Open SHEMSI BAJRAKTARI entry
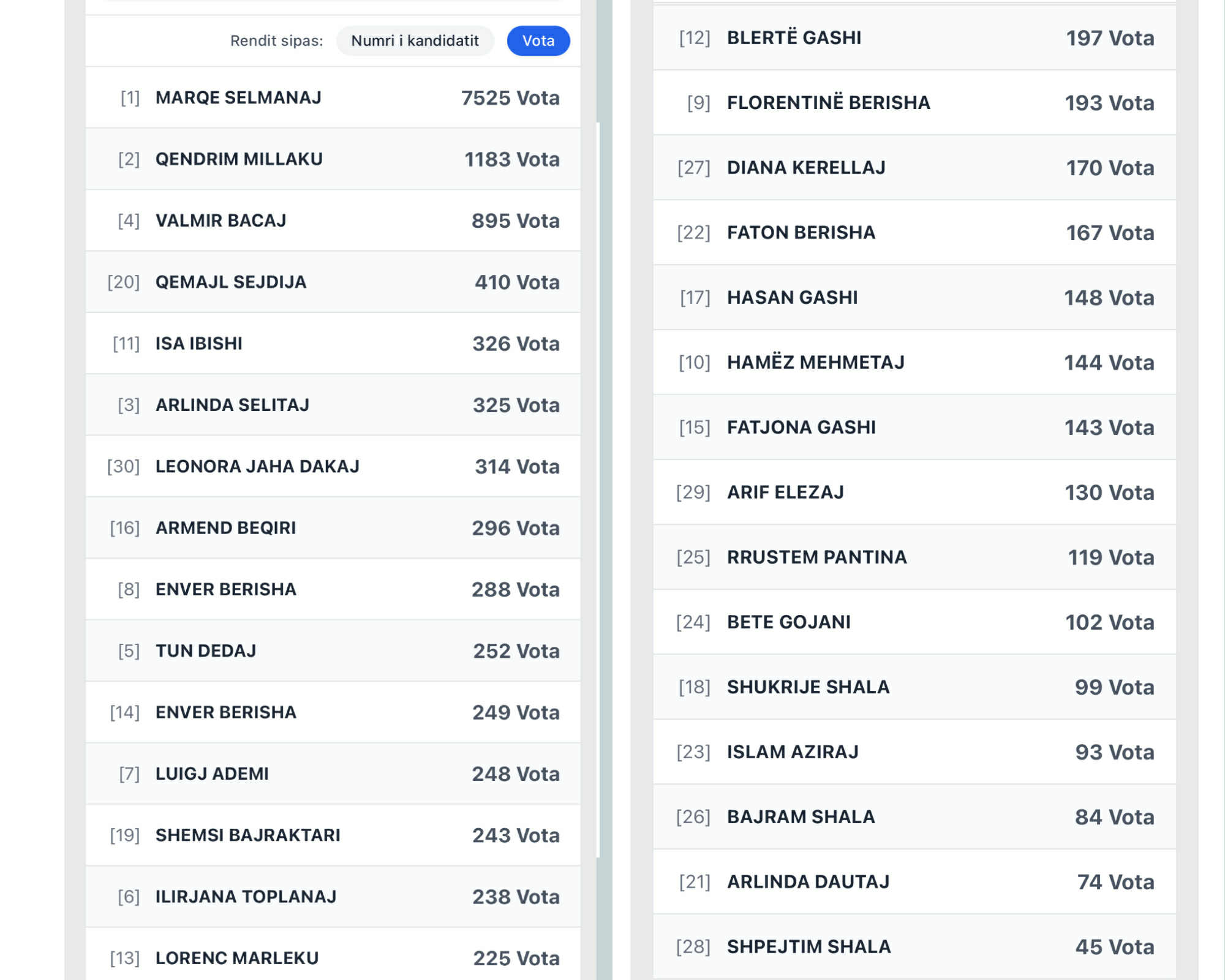The width and height of the screenshot is (1225, 980). tap(333, 835)
